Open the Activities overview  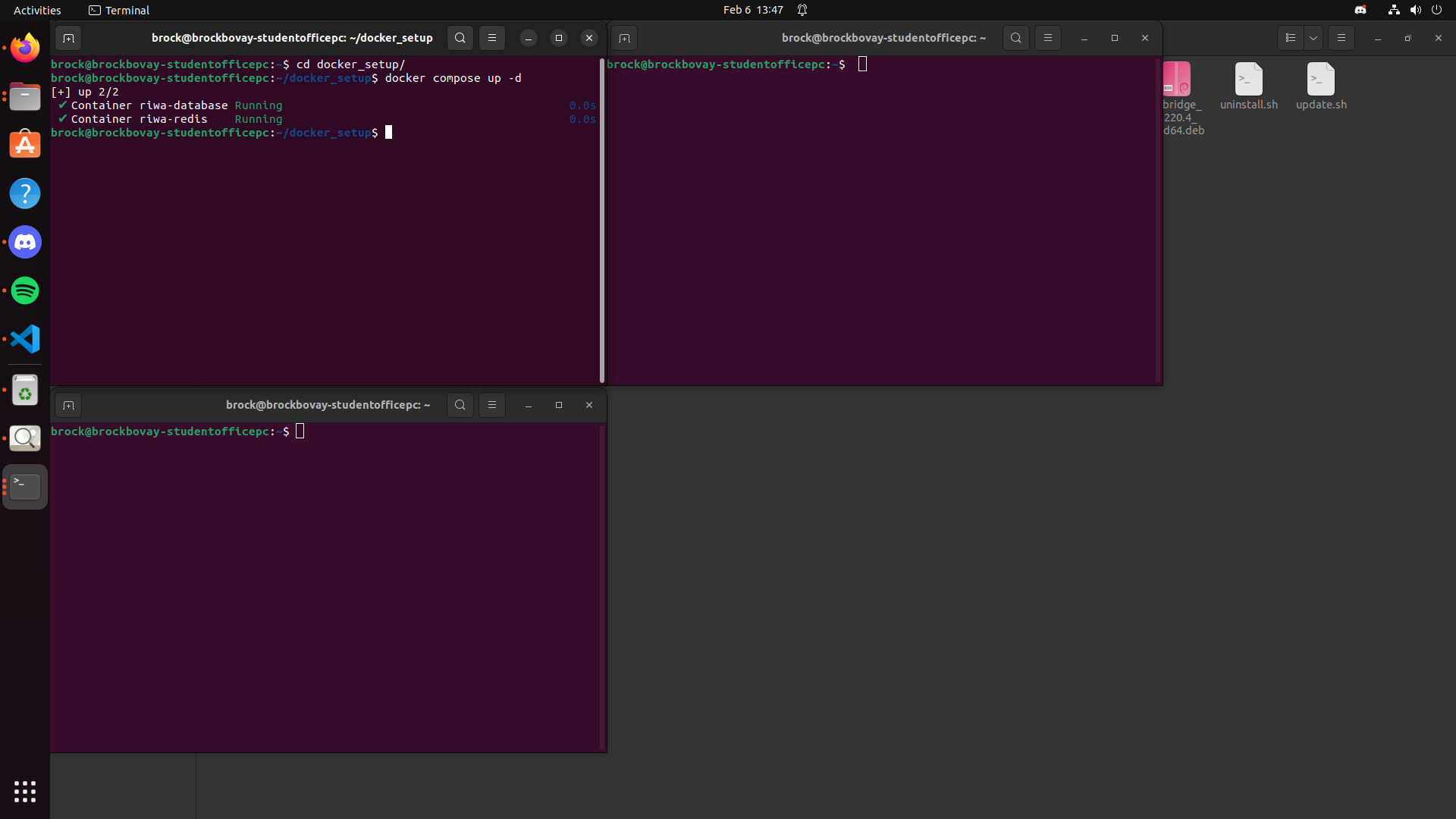pos(37,10)
